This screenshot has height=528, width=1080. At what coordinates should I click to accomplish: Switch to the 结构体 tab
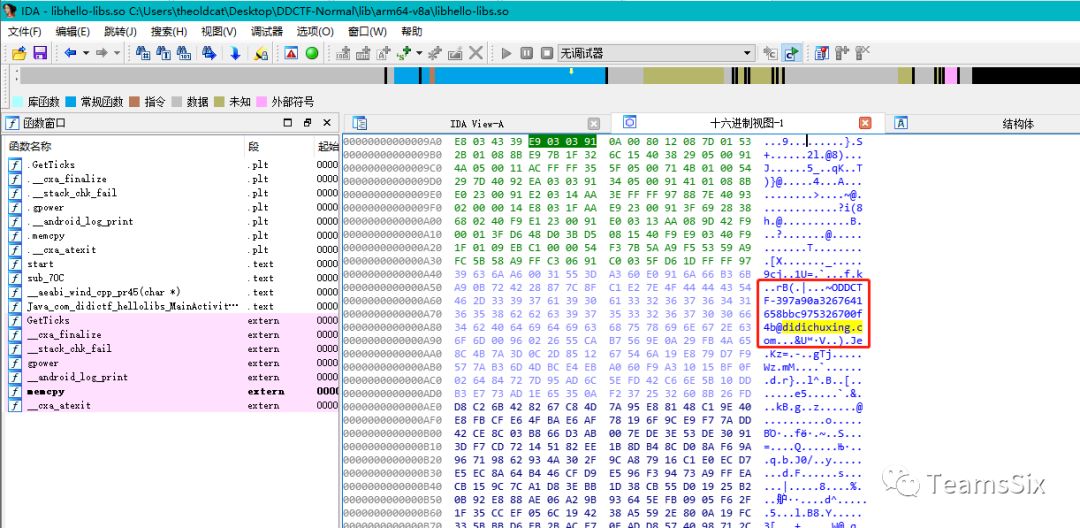1018,124
